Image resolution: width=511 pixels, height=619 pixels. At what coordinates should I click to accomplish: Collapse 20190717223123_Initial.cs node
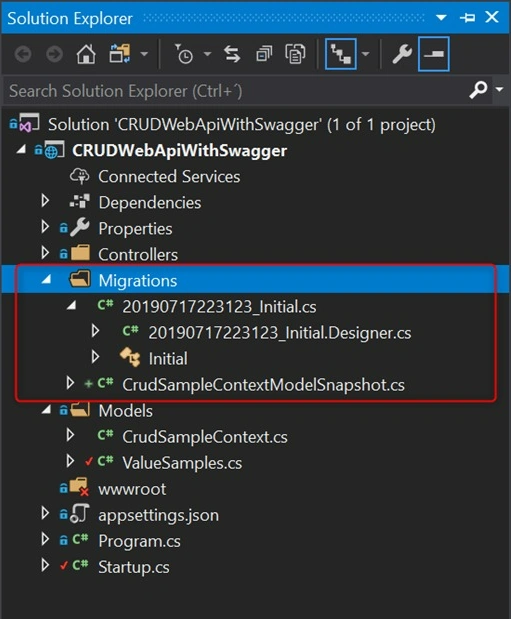coord(71,306)
